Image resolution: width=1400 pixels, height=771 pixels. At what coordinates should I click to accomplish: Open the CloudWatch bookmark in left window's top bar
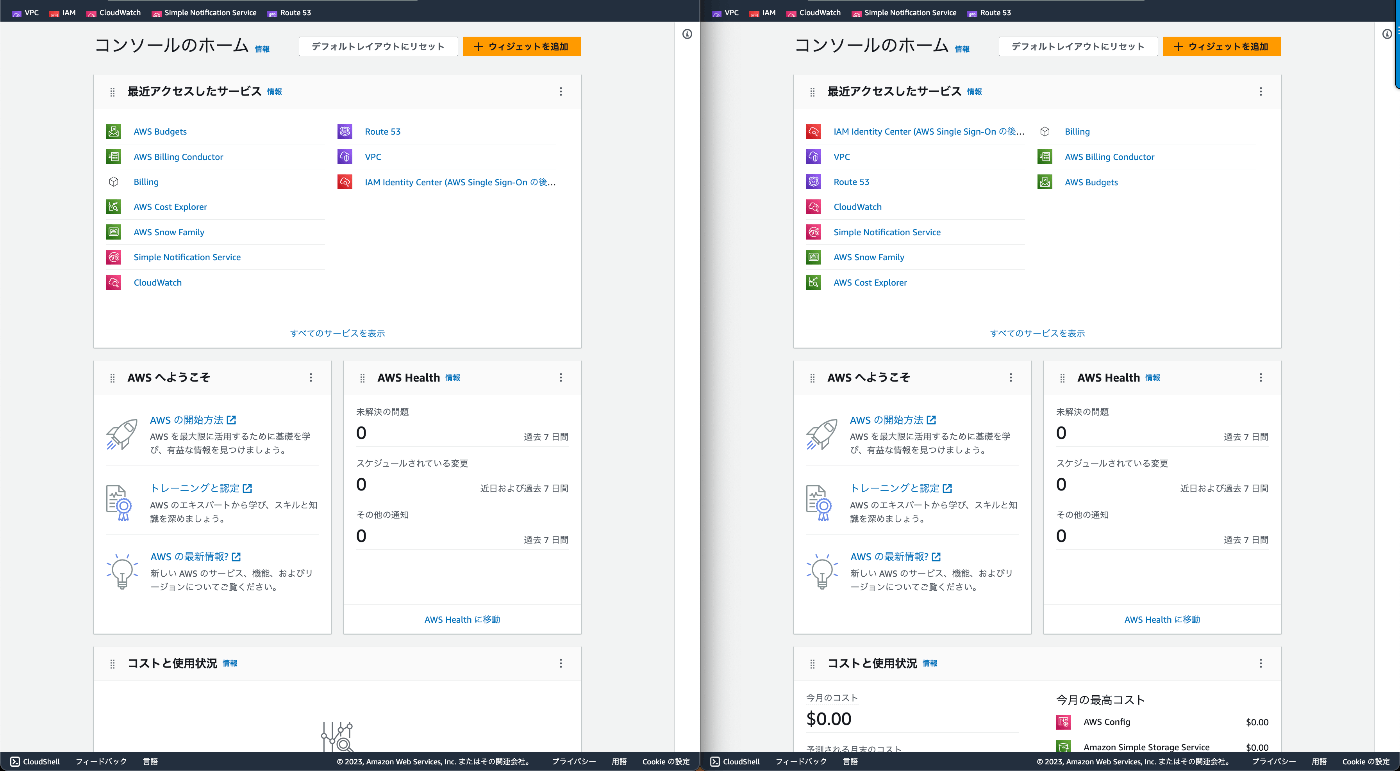tap(113, 13)
